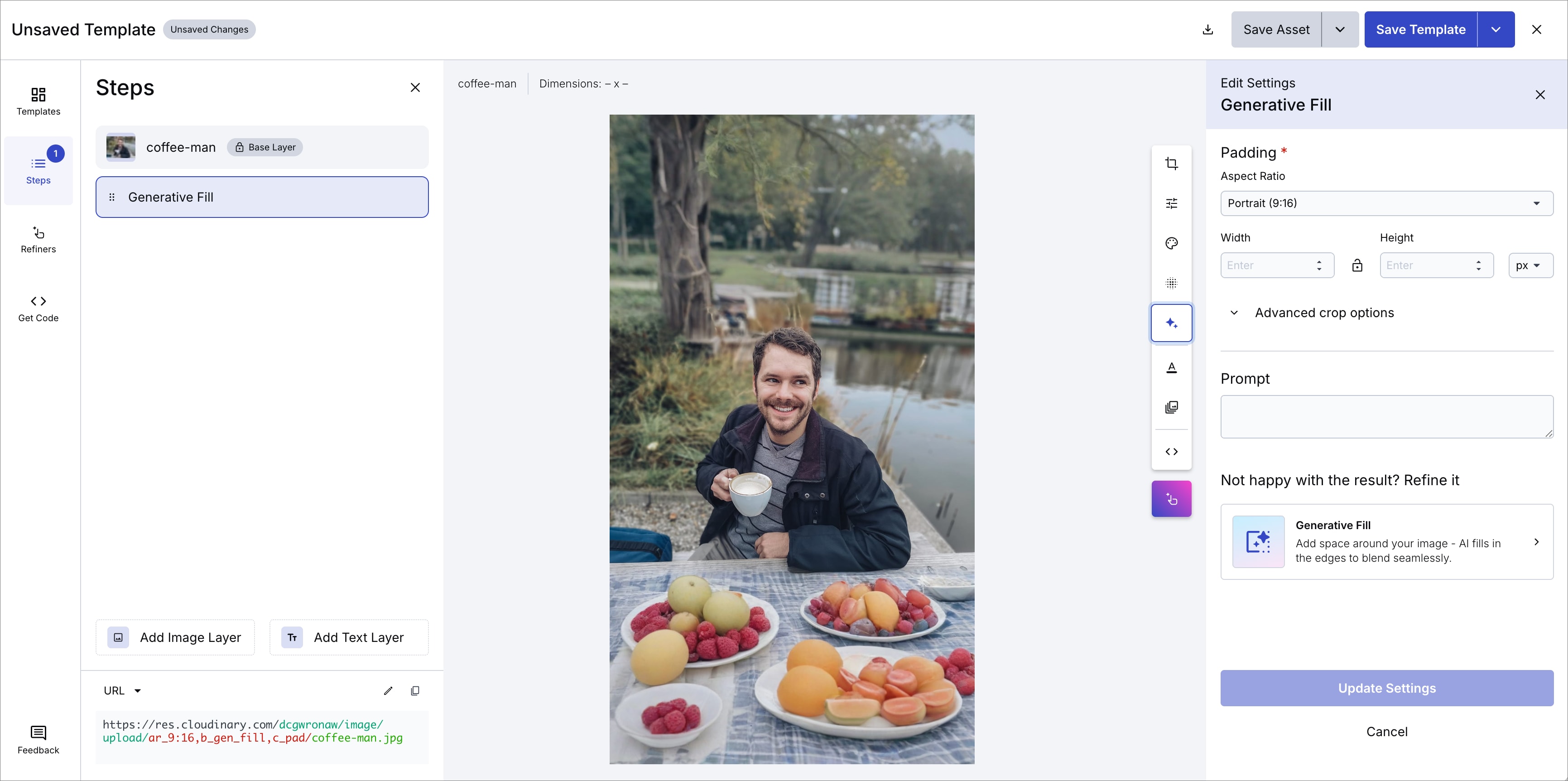This screenshot has height=781, width=1568.
Task: Click the text overlay tool icon
Action: coord(1171,368)
